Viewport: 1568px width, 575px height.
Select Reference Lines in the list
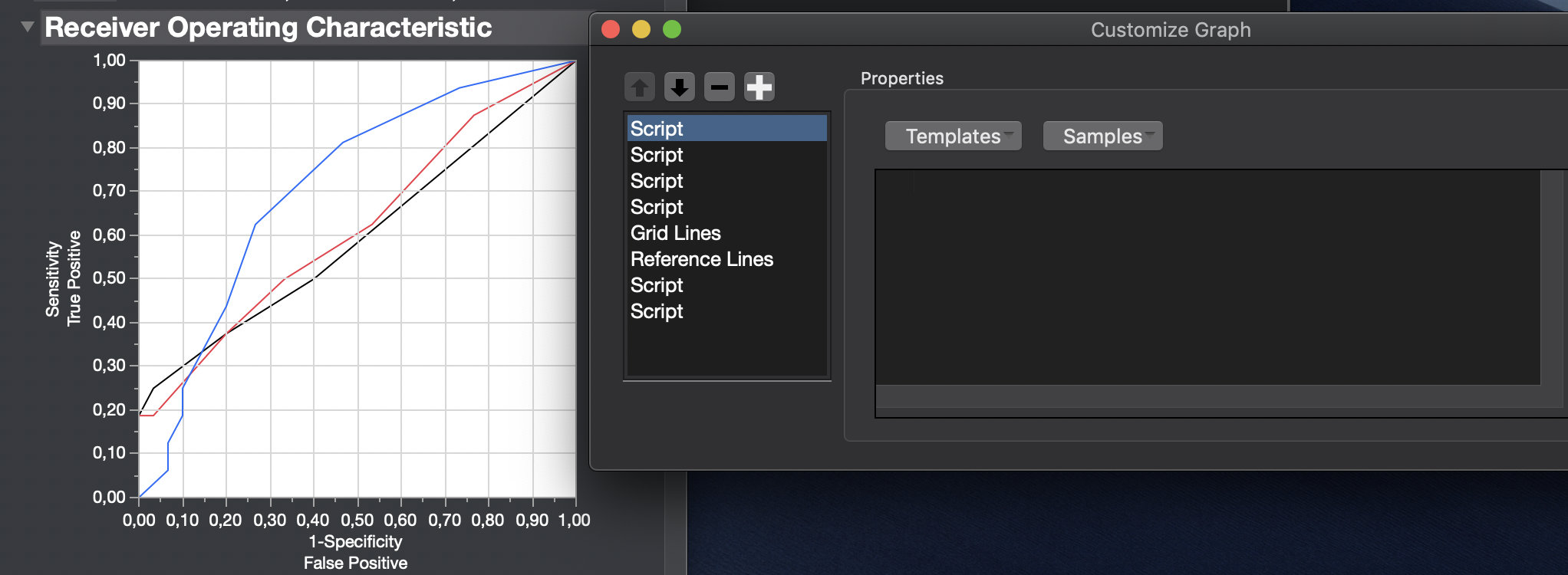coord(701,259)
